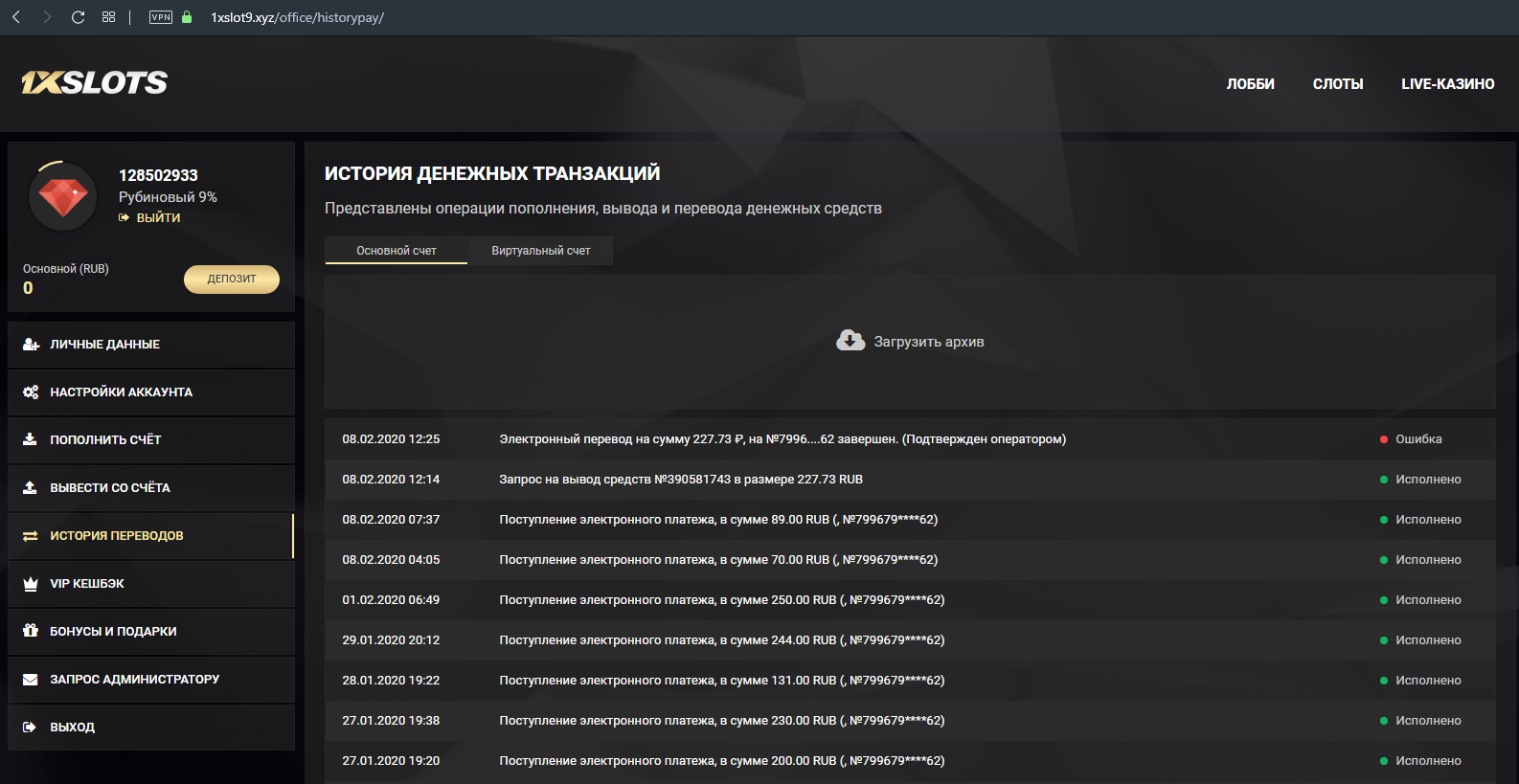Screen dimensions: 1519x784
Task: Click the ВЫХОД exit icon in sidebar
Action: 30,728
